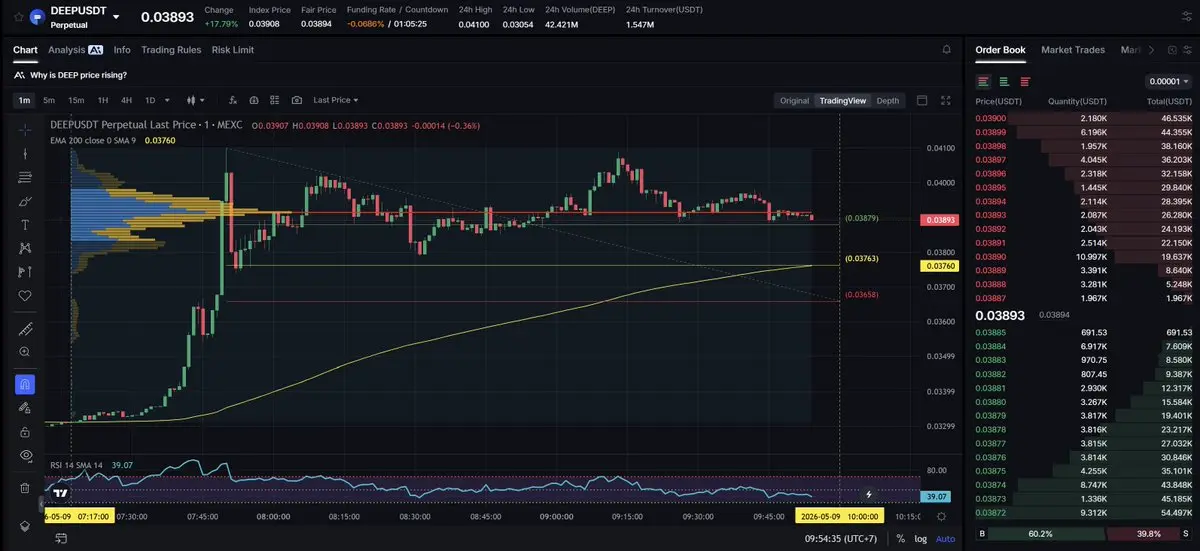Select the patterns drawing tool
The width and height of the screenshot is (1200, 551).
25,248
